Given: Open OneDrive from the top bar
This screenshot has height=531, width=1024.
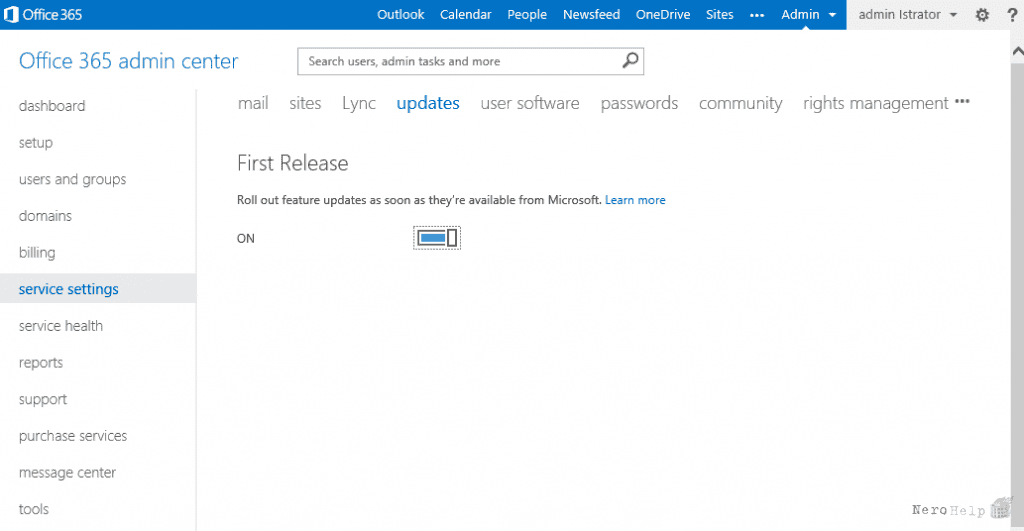Looking at the screenshot, I should [663, 14].
